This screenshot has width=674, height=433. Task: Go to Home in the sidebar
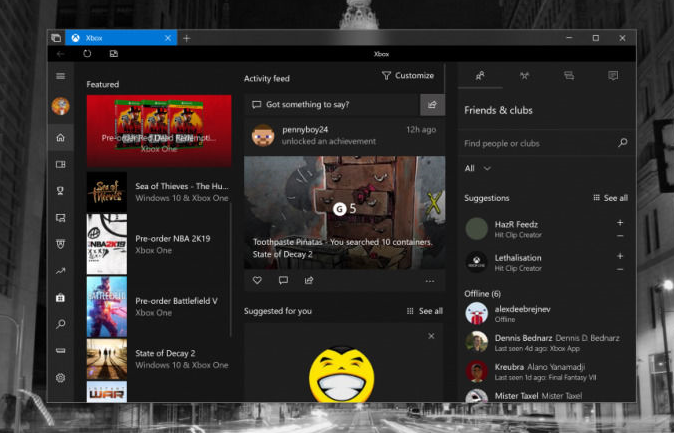pyautogui.click(x=61, y=138)
